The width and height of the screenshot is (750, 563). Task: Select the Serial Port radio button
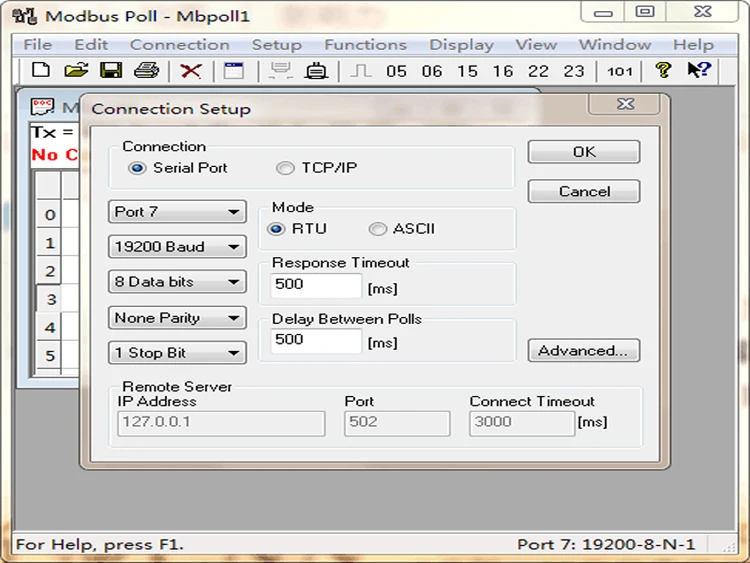pos(137,168)
